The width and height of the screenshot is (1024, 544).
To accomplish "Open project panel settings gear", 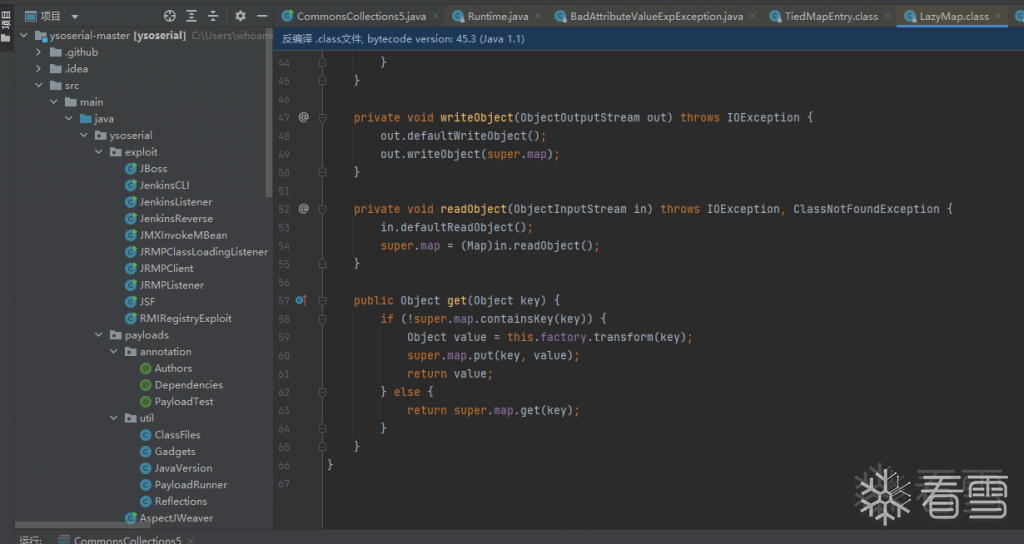I will coord(240,16).
